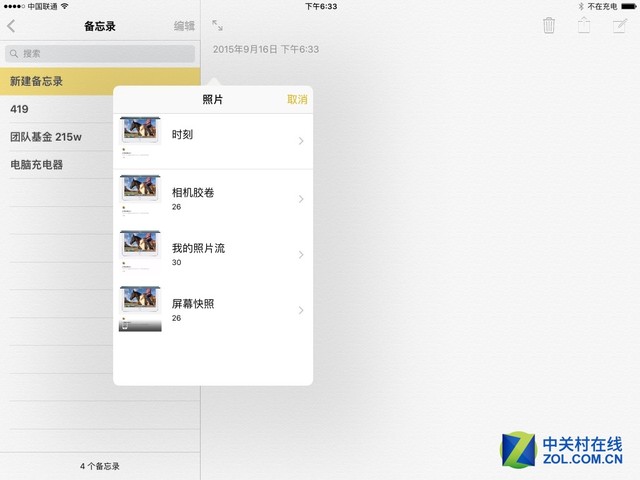Screen dimensions: 640x480
Task: Tap the 相机胶卷 album thumbnail
Action: [x=140, y=196]
